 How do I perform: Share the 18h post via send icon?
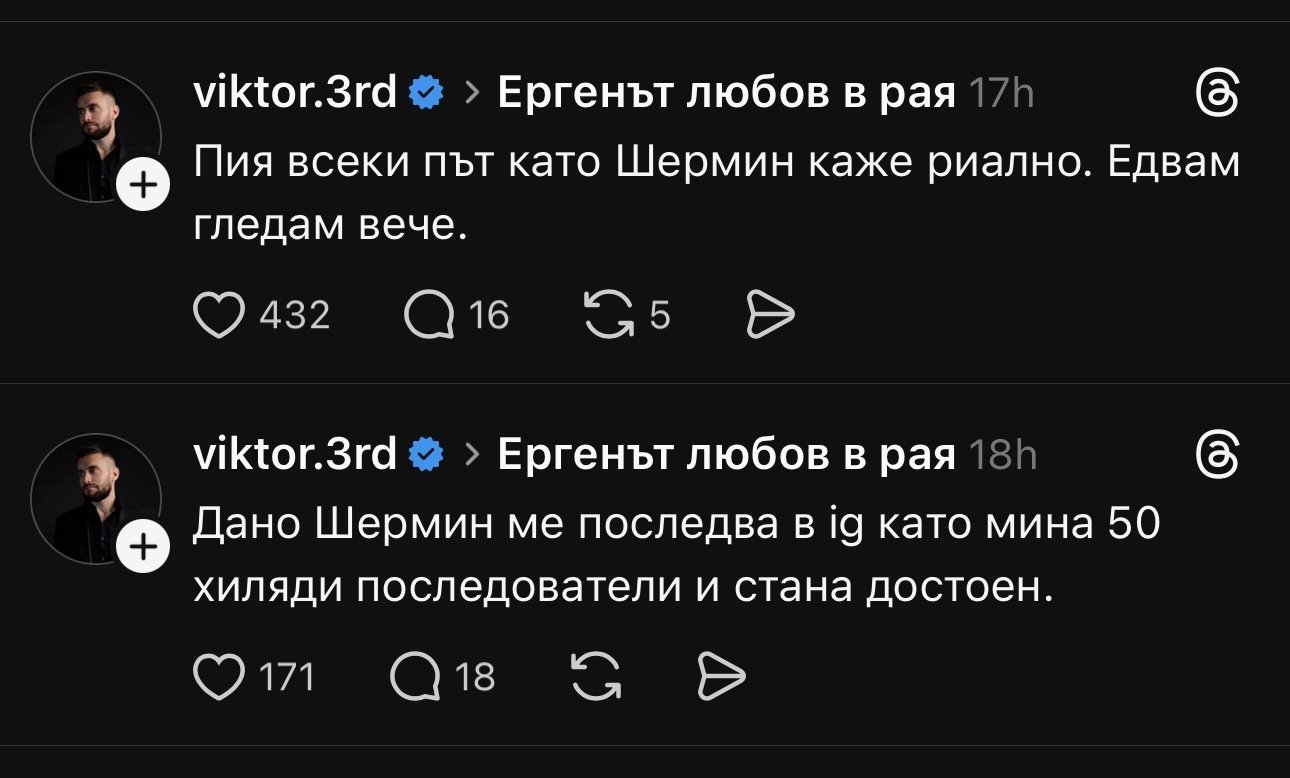click(720, 677)
